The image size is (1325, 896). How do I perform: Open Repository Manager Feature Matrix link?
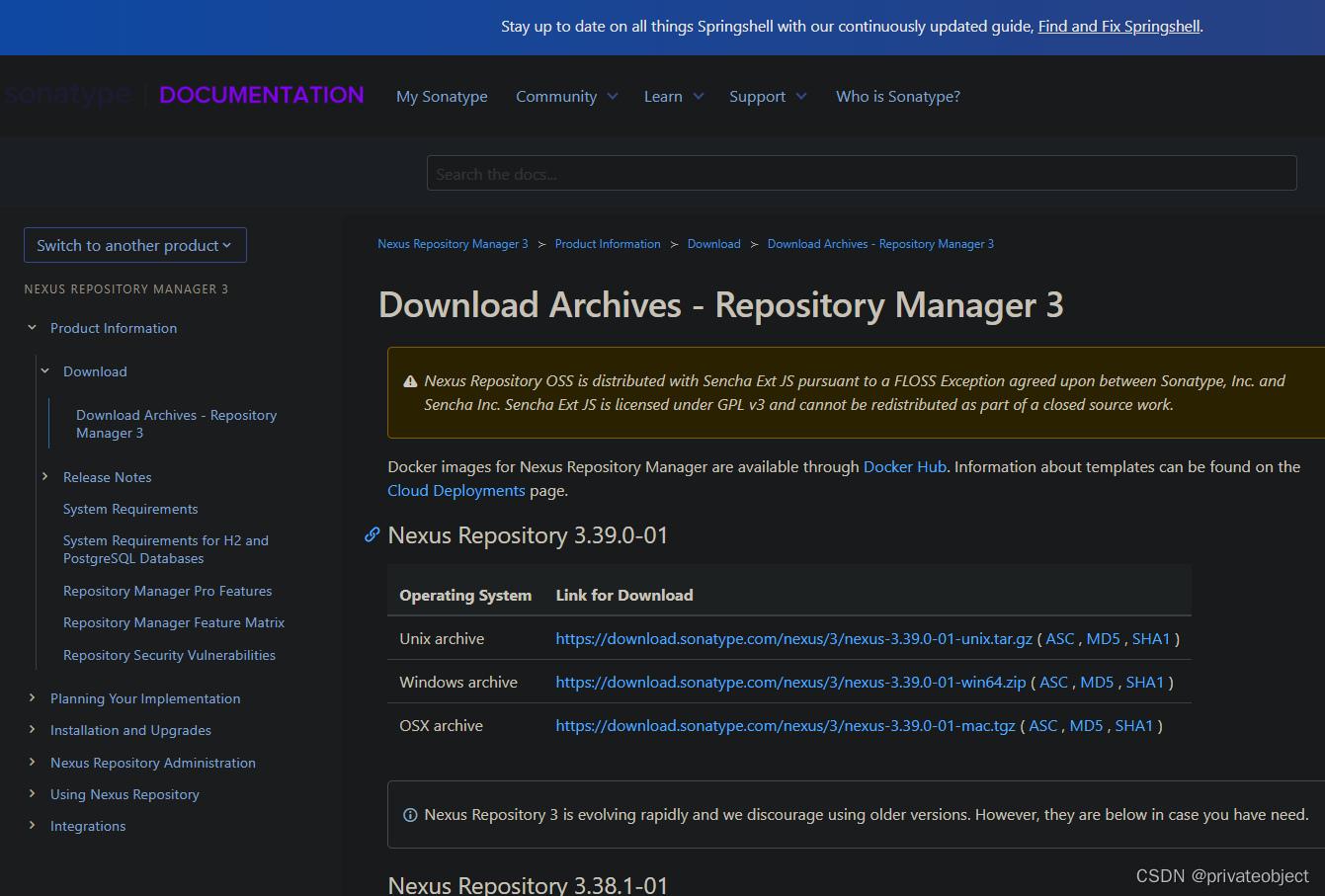[x=174, y=622]
